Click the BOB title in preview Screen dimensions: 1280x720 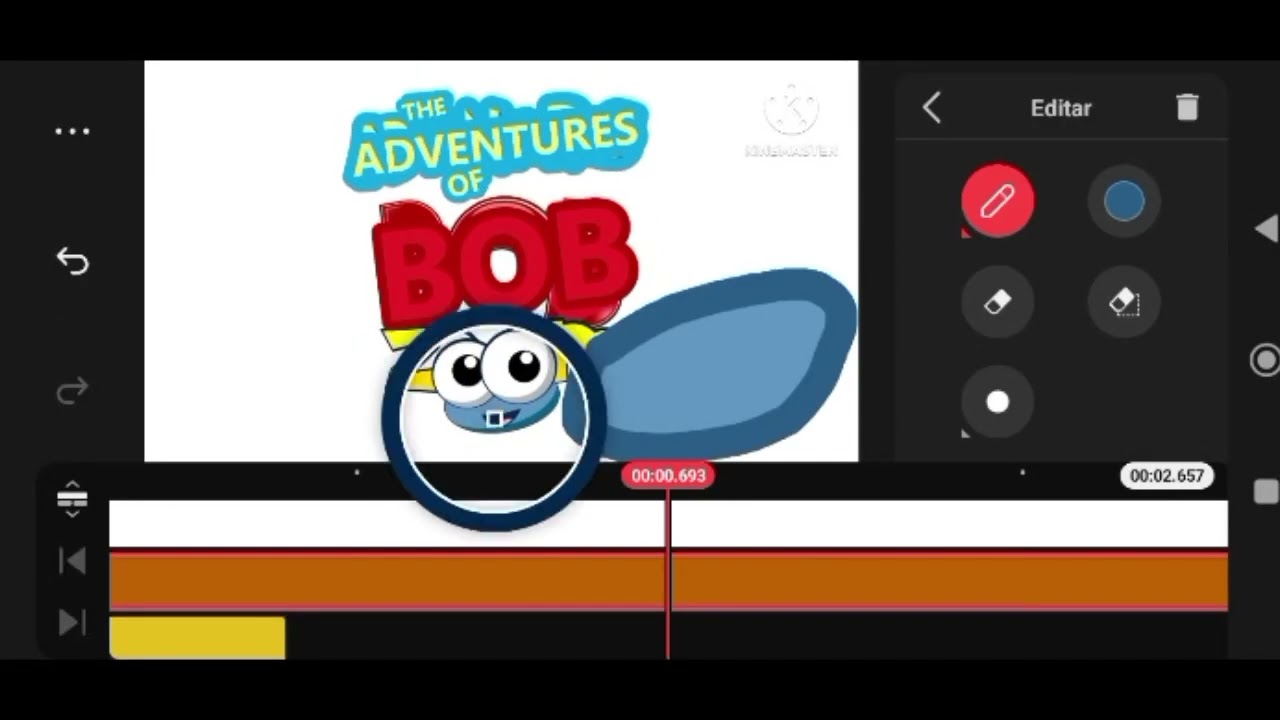point(505,262)
